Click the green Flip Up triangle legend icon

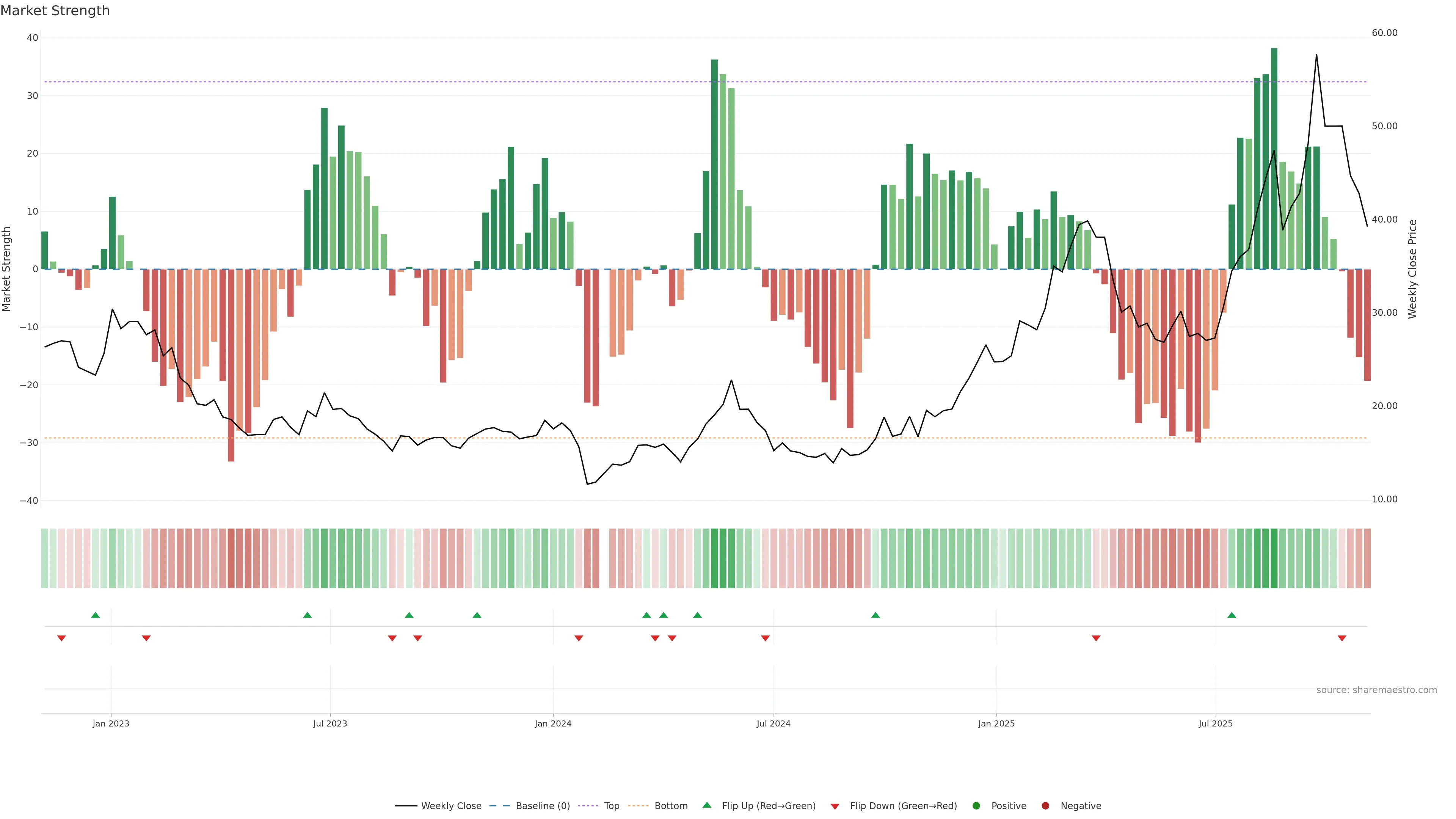pyautogui.click(x=706, y=805)
